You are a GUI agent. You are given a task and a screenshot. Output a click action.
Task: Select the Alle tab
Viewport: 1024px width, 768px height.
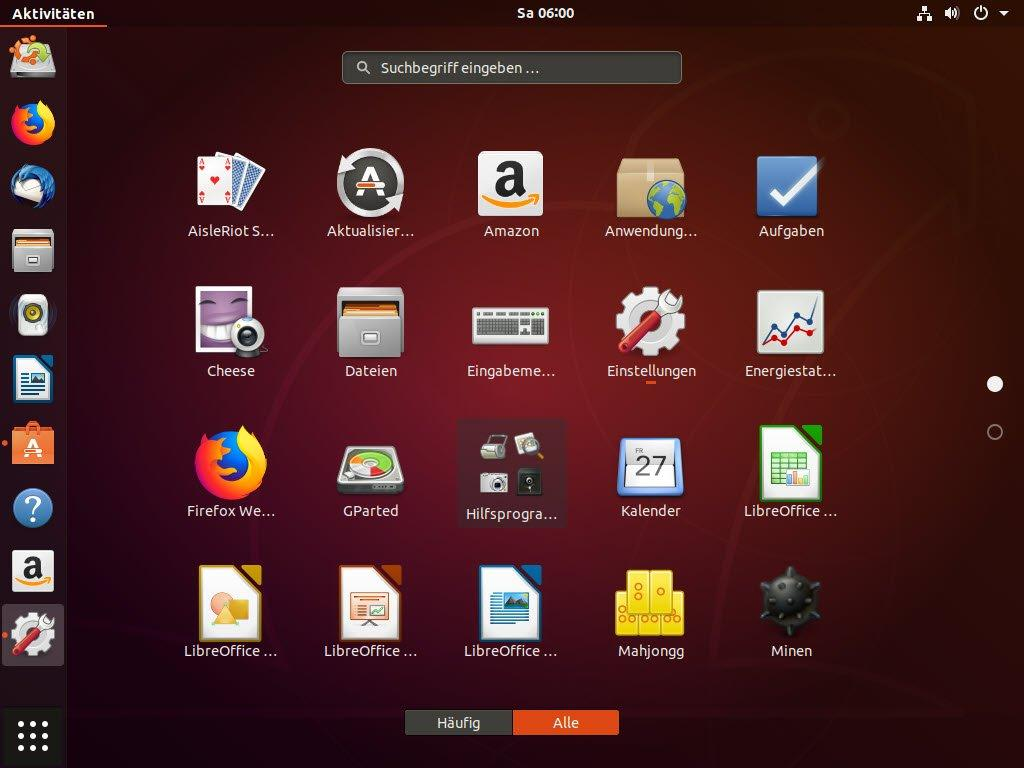point(566,722)
